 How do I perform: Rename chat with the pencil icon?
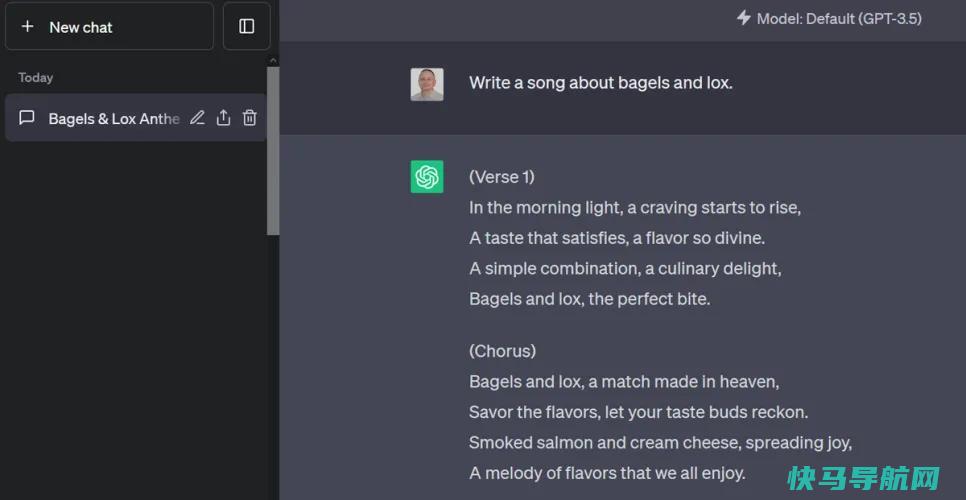(x=197, y=118)
